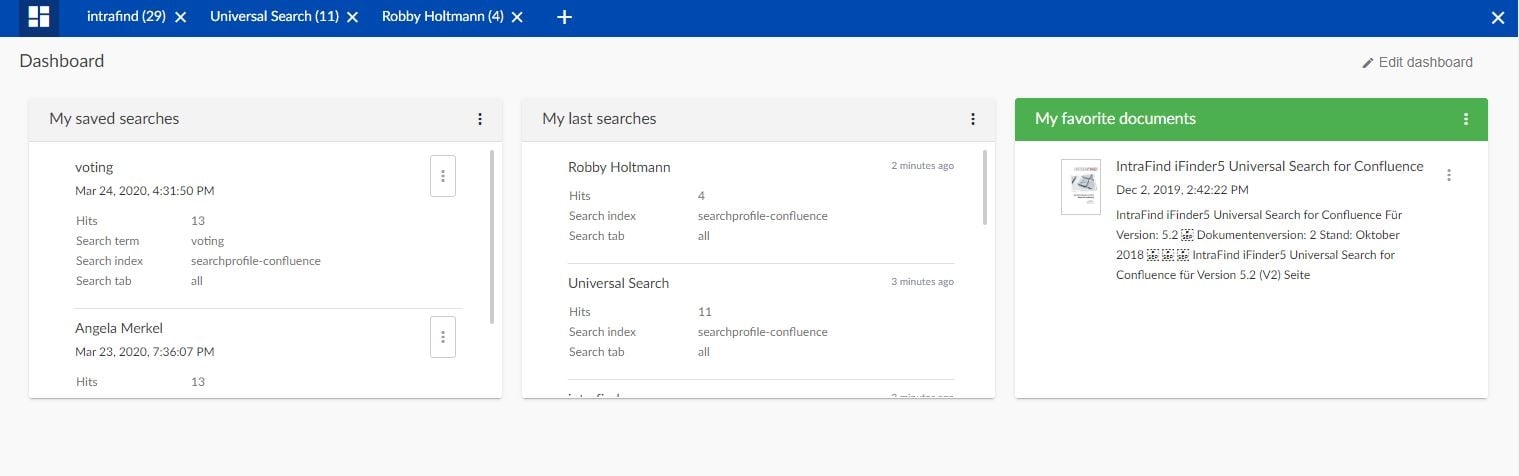
Task: Click the favorite document thumbnail
Action: (x=1080, y=186)
